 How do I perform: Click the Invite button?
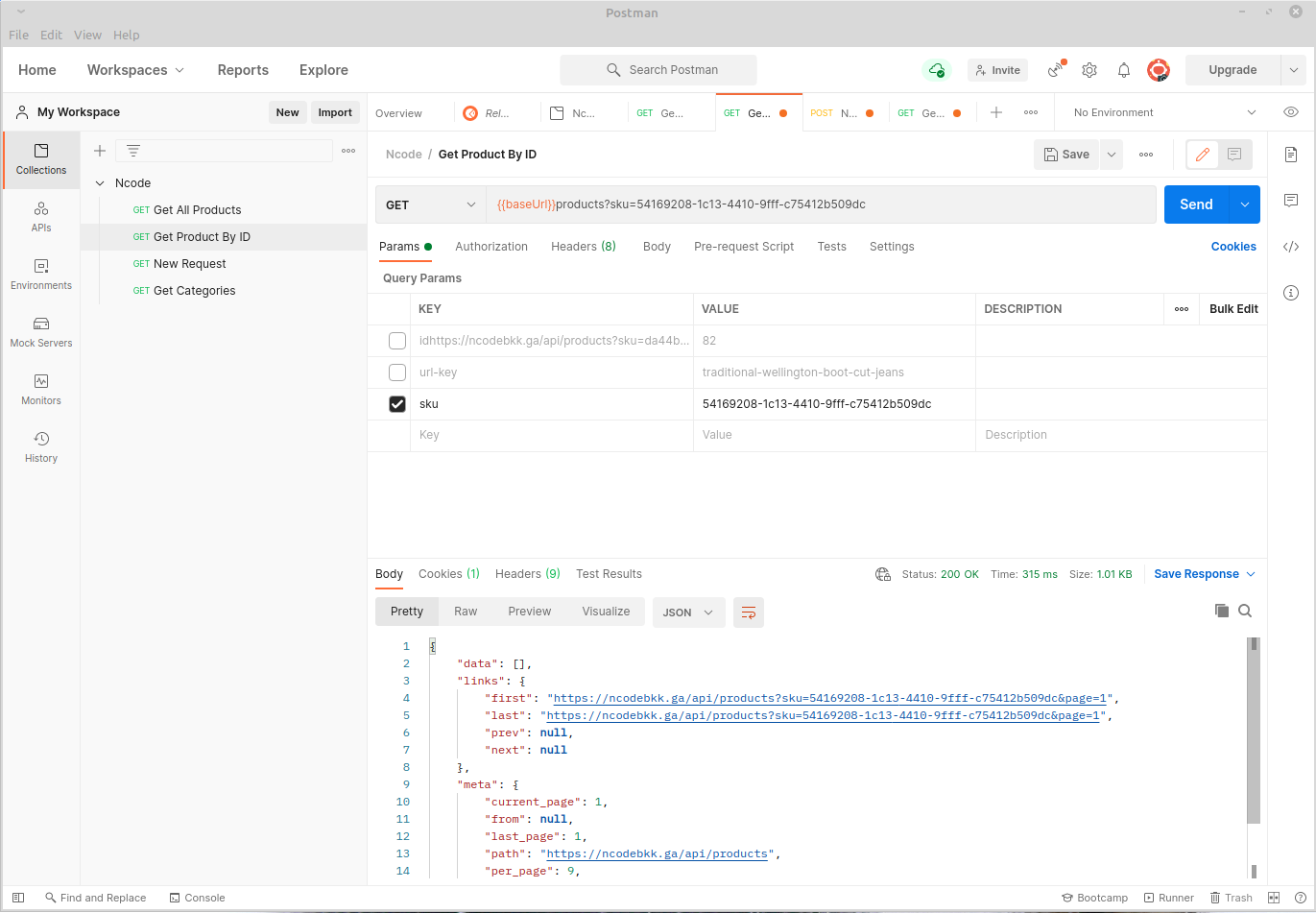[997, 70]
